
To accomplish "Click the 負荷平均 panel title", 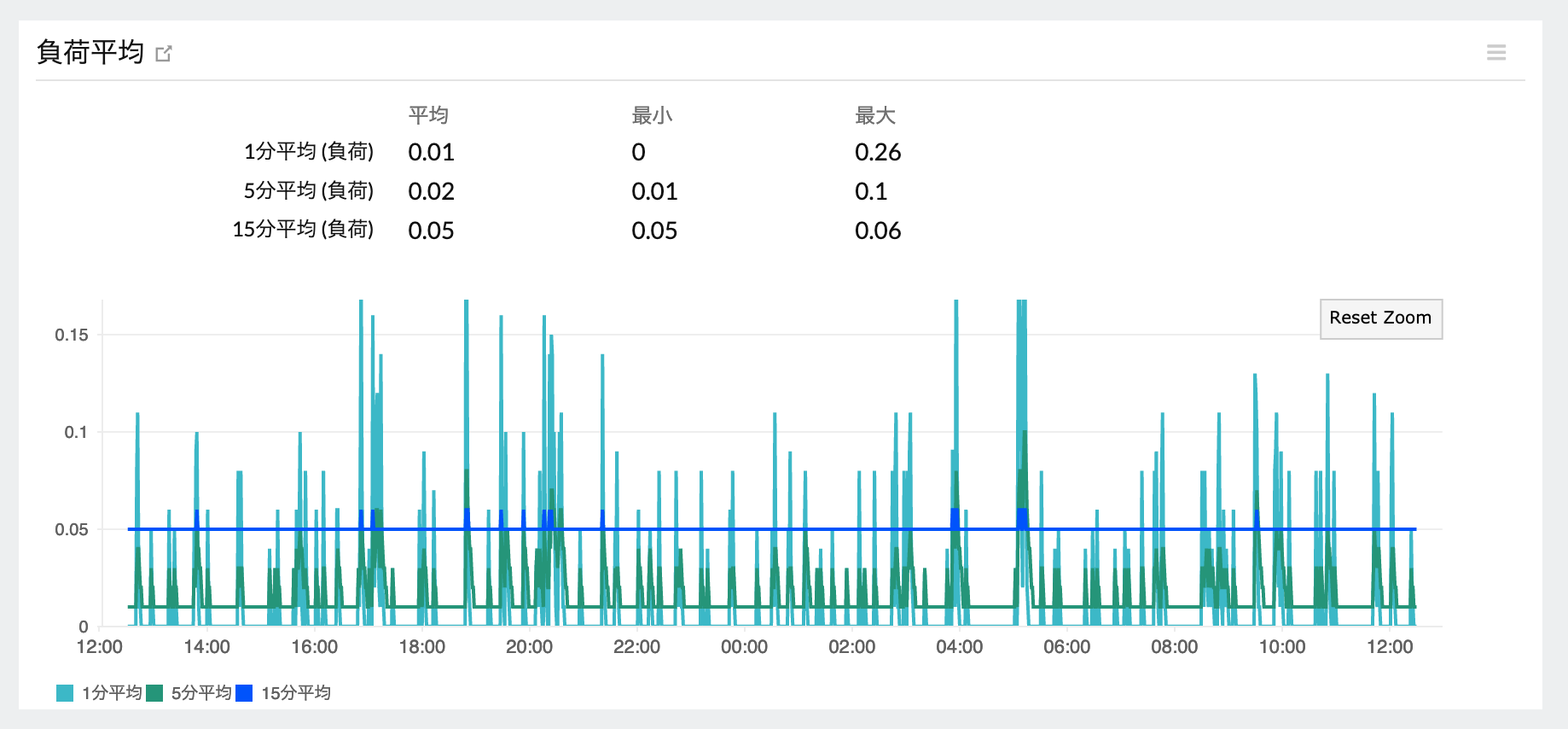I will coord(90,53).
